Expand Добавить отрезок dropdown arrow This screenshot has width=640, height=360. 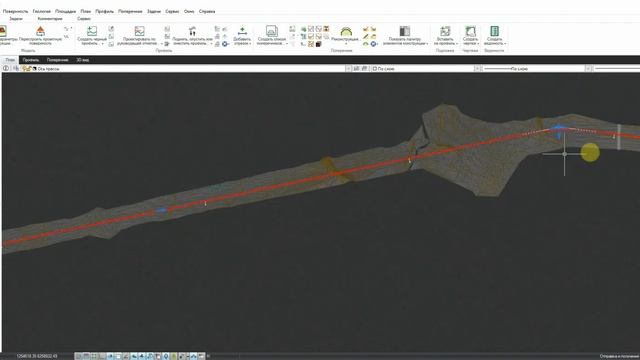coord(250,43)
